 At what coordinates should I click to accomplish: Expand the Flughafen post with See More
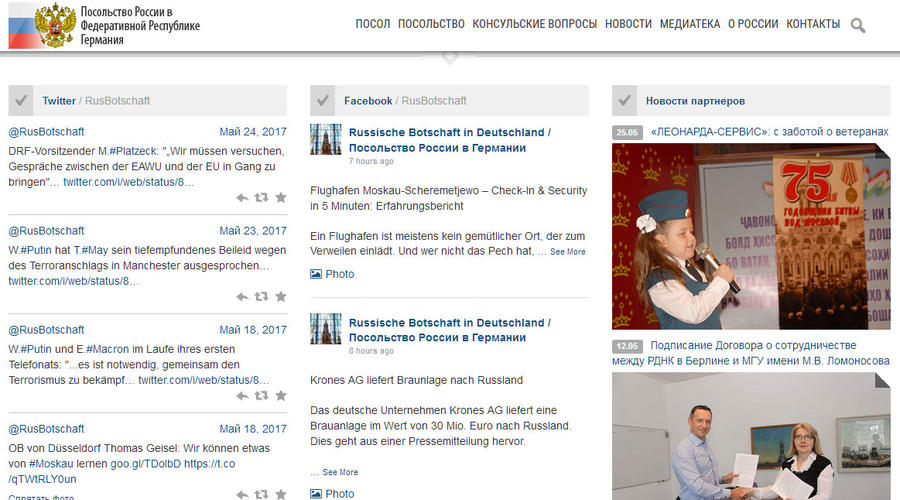coord(567,252)
